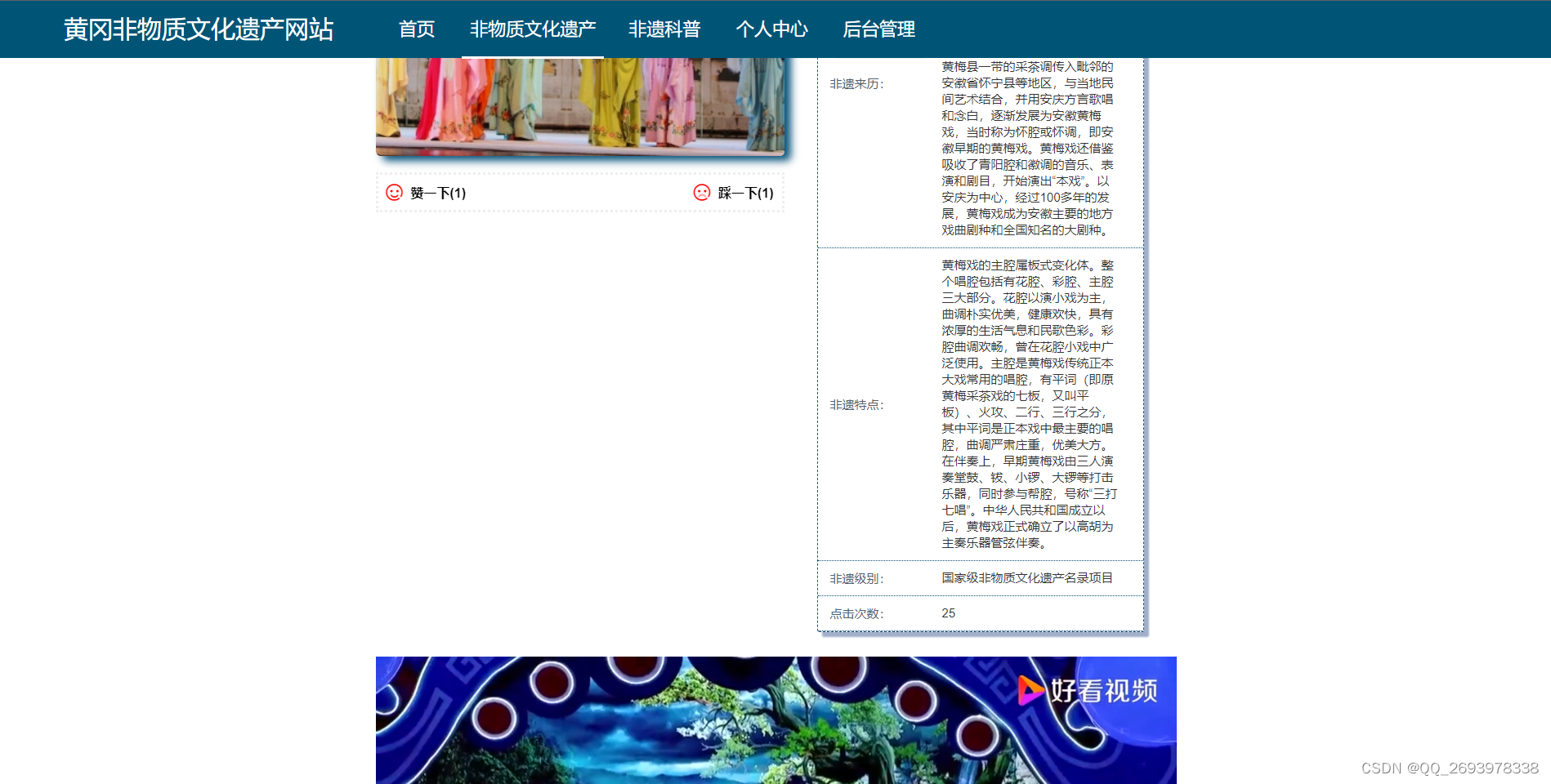
Task: Click the 点击次数 count value 25
Action: (949, 612)
